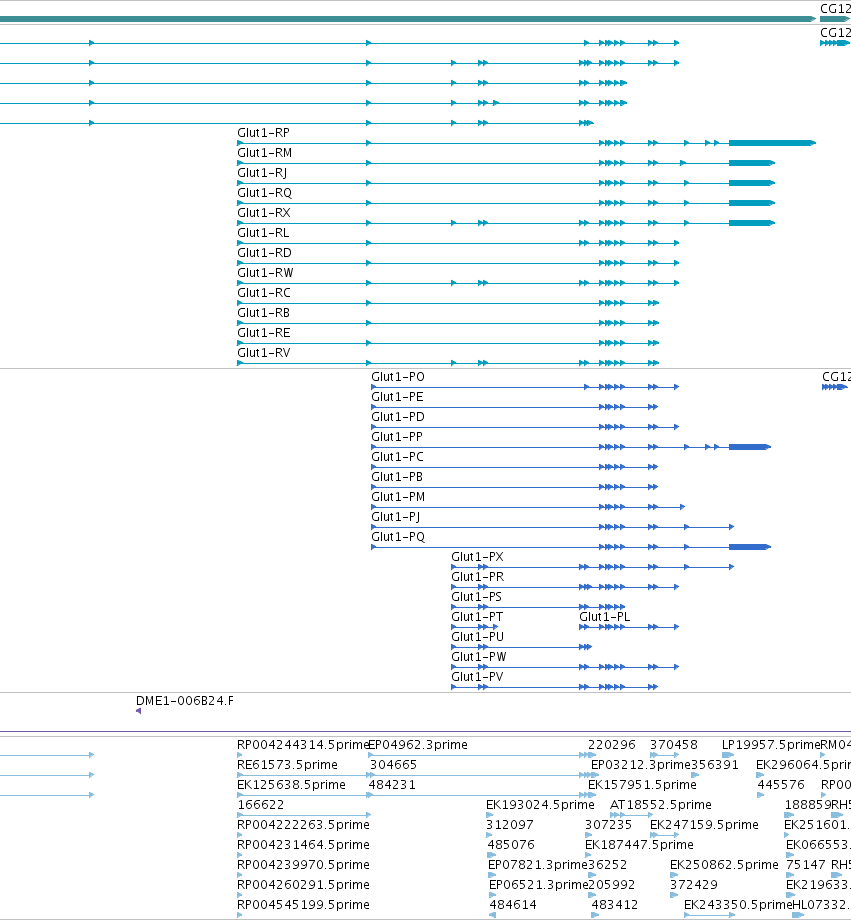Open the EK157951.5prime EST label
Image resolution: width=851 pixels, height=920 pixels.
point(642,784)
